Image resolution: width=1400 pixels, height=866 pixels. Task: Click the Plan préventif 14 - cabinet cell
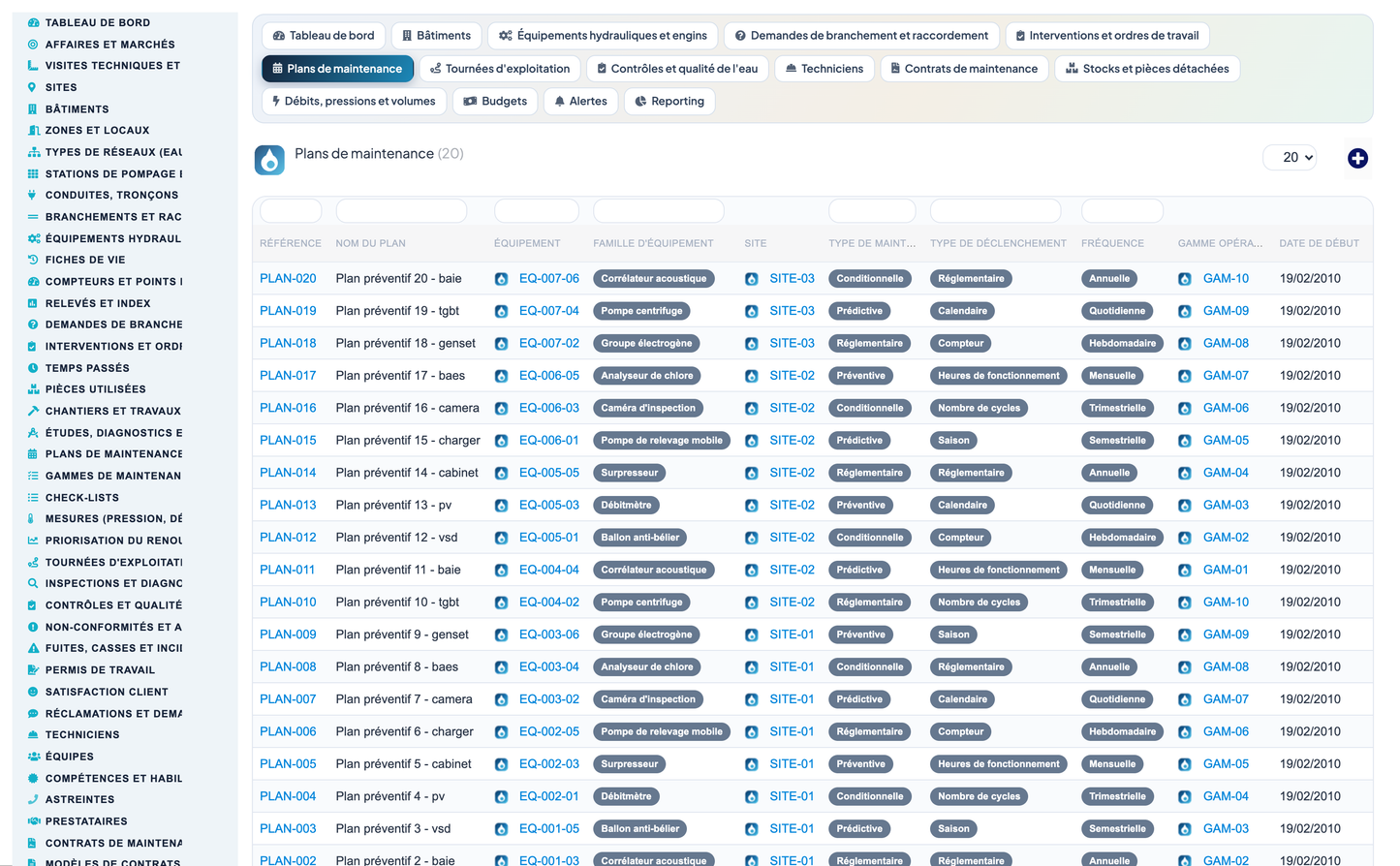[x=407, y=473]
